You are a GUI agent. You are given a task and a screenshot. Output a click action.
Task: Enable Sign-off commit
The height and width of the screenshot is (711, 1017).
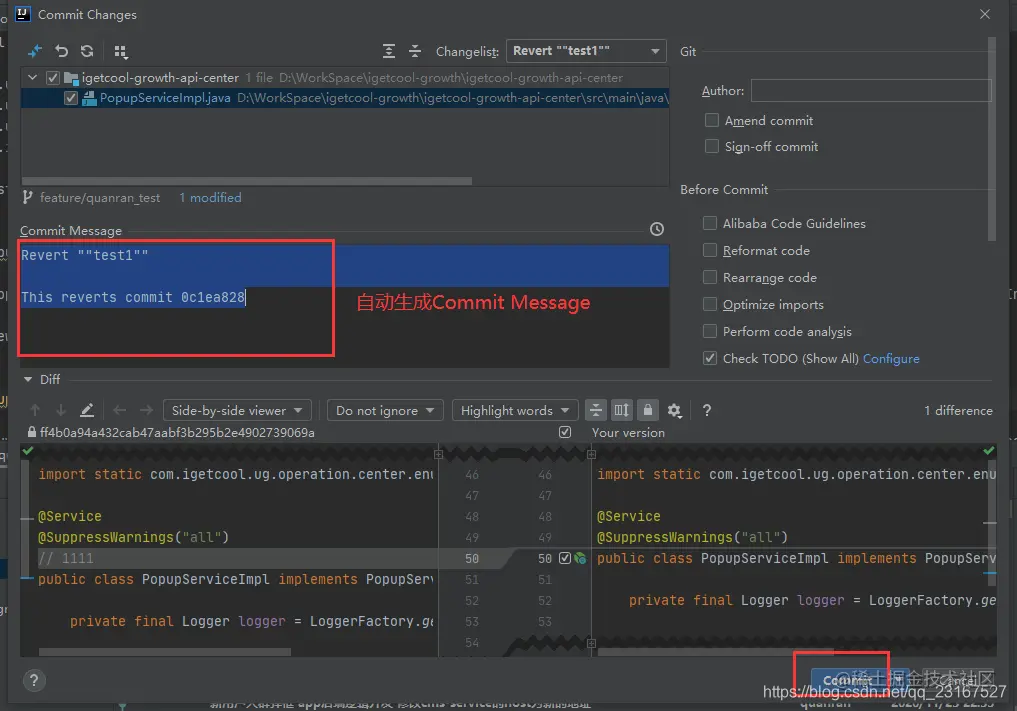click(712, 146)
